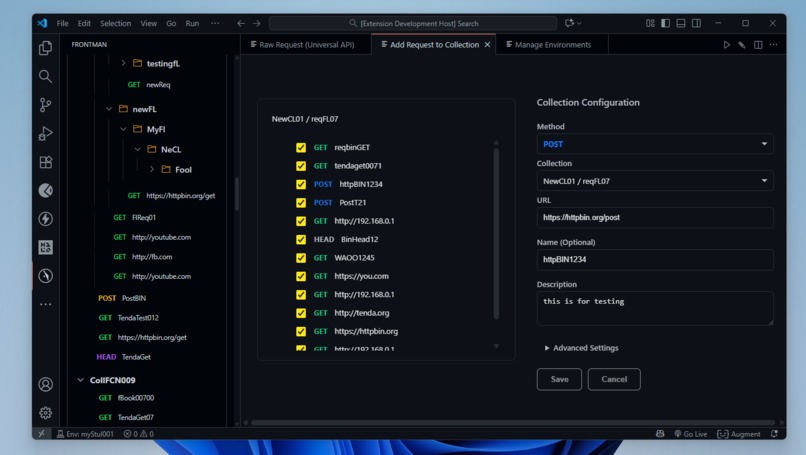Screen dimensions: 806x455
Task: Open the Method dropdown showing POST
Action: (x=655, y=144)
